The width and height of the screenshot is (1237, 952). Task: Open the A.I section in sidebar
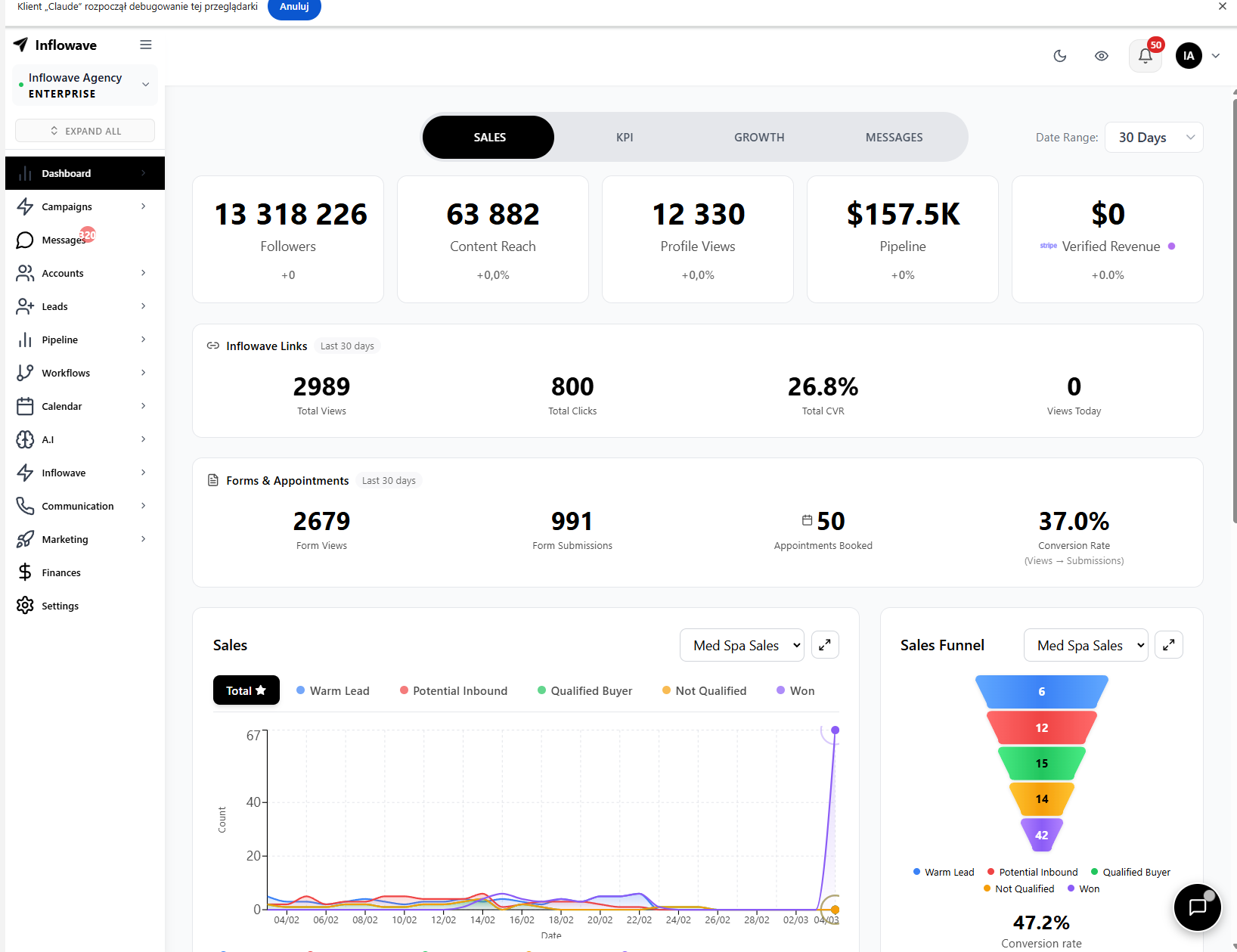(48, 439)
